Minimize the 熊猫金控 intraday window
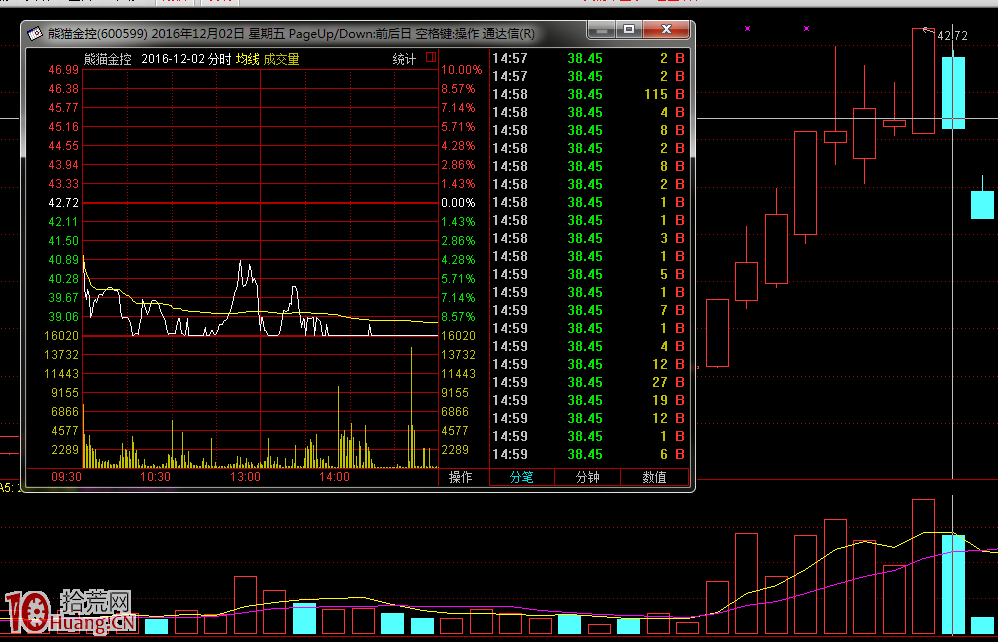998x642 pixels. (x=601, y=32)
